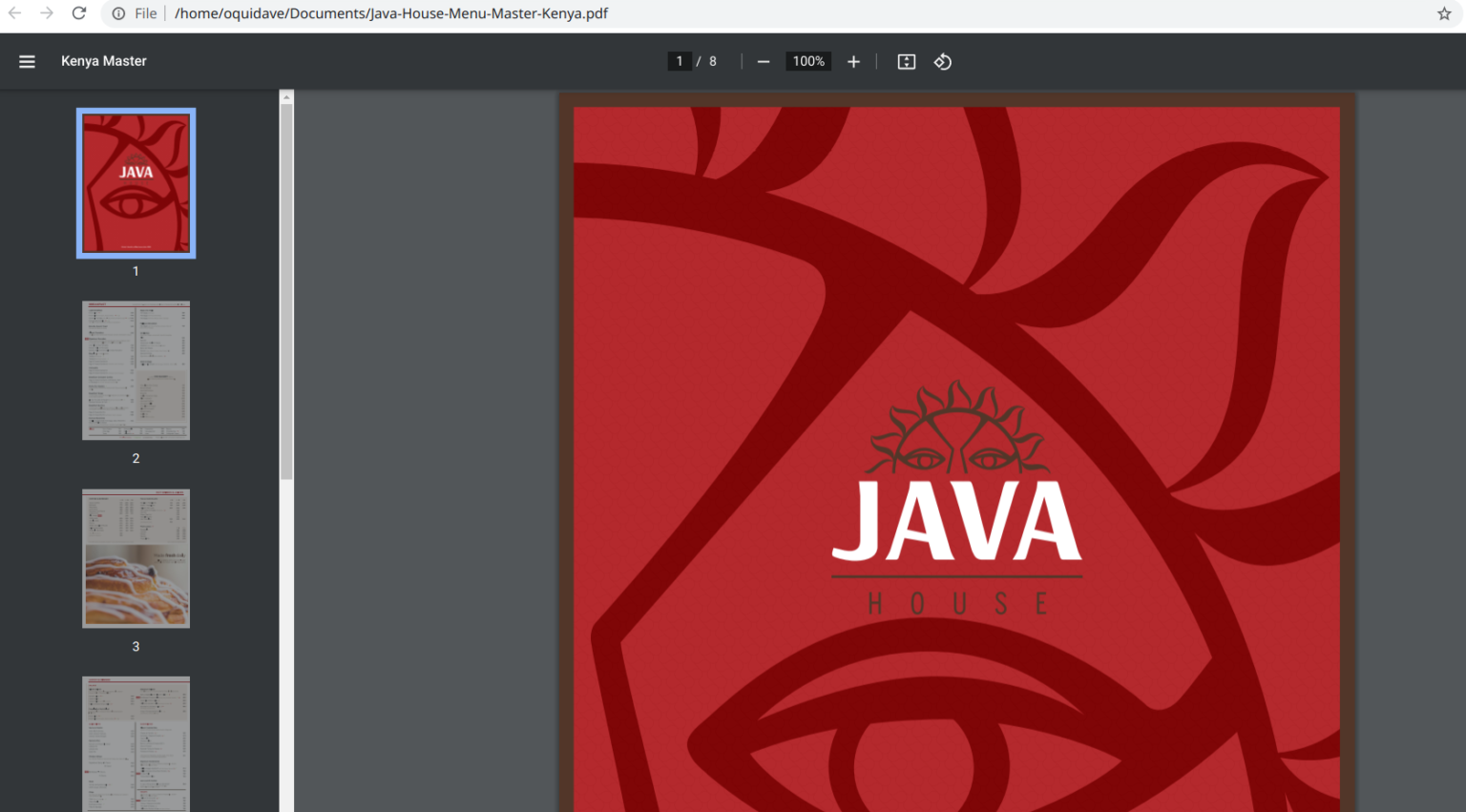Screen dimensions: 1466x812
Task: Click page label 2 under thumbnail
Action: tap(136, 458)
